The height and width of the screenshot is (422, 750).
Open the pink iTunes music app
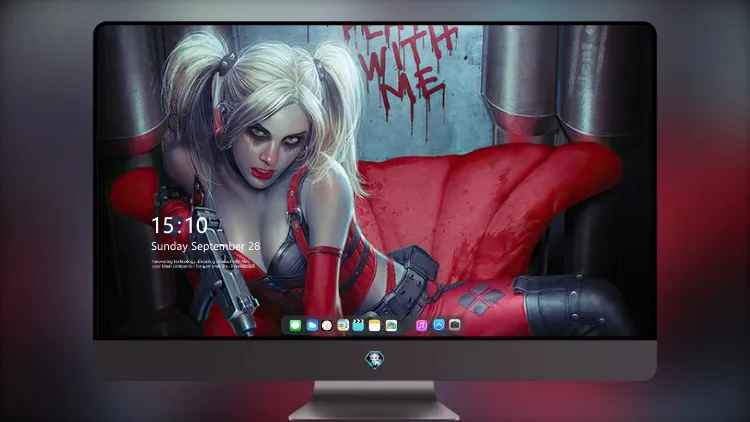pyautogui.click(x=421, y=325)
